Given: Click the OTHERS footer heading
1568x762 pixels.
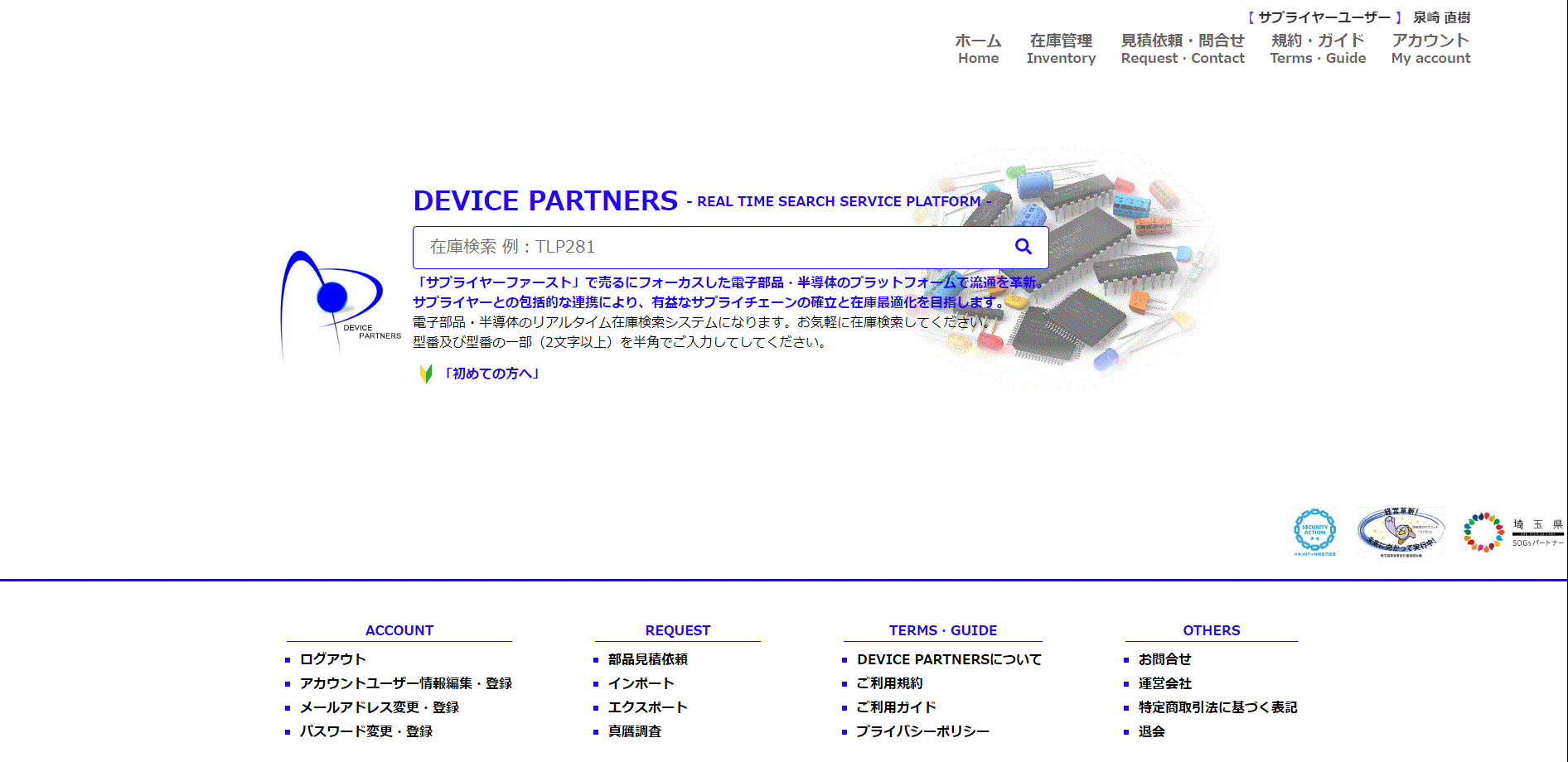Looking at the screenshot, I should pyautogui.click(x=1212, y=630).
